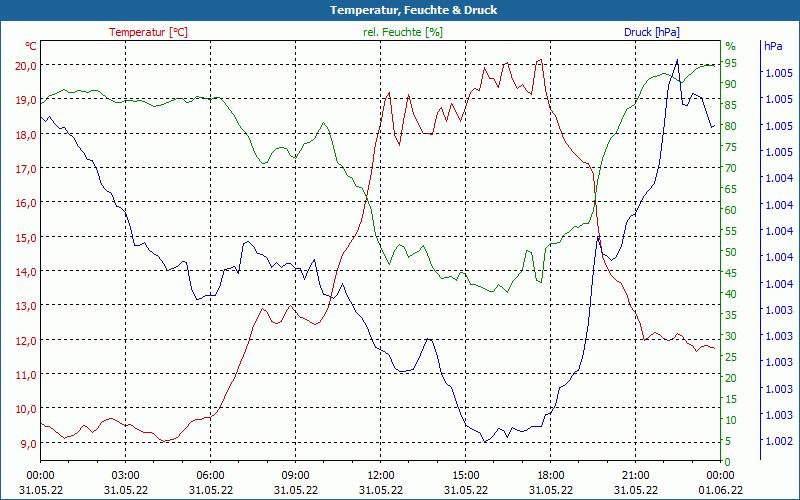Click the '09:00' time axis label
800x500 pixels.
pos(296,476)
